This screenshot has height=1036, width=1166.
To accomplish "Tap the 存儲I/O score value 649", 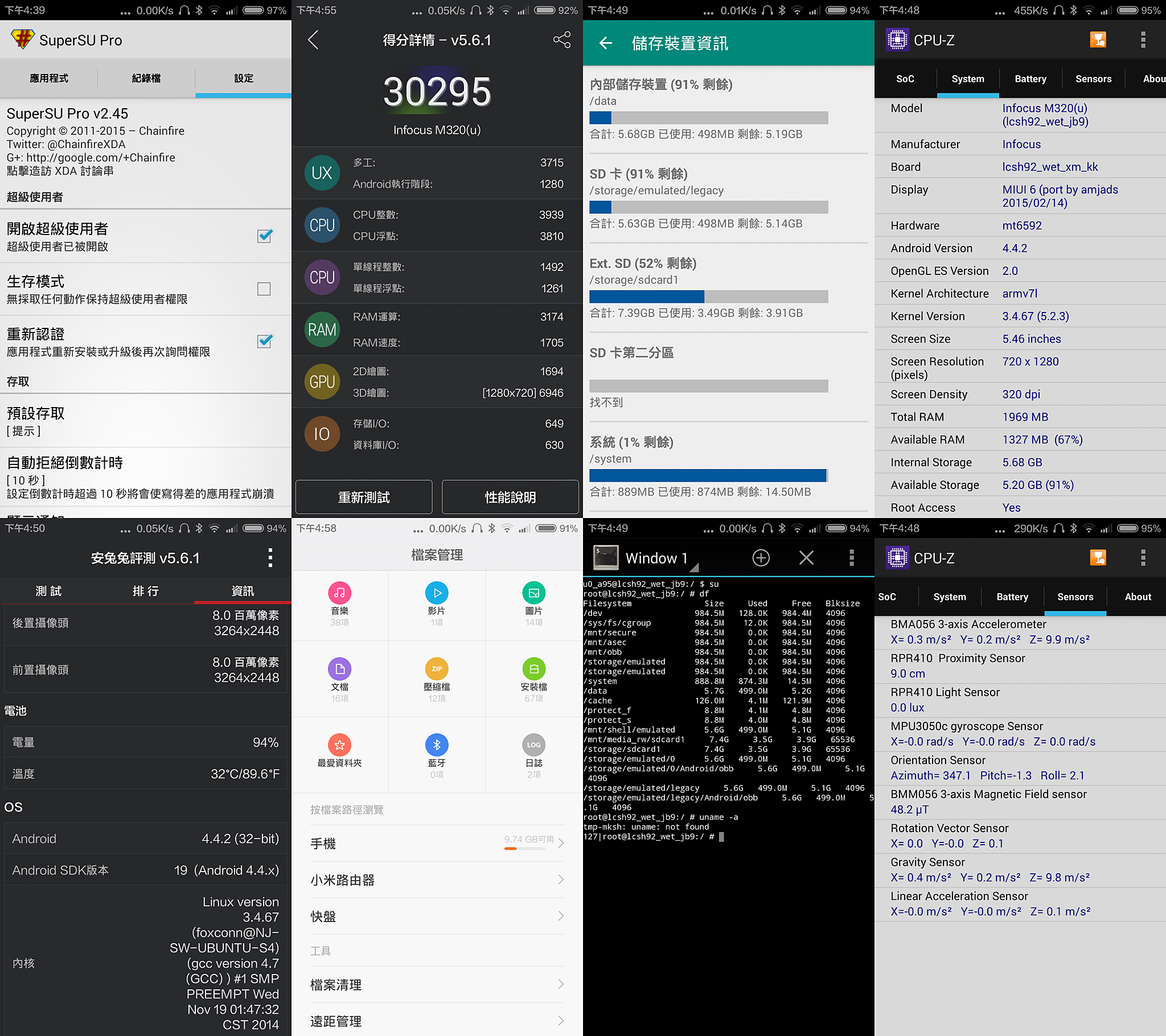I will 554,424.
